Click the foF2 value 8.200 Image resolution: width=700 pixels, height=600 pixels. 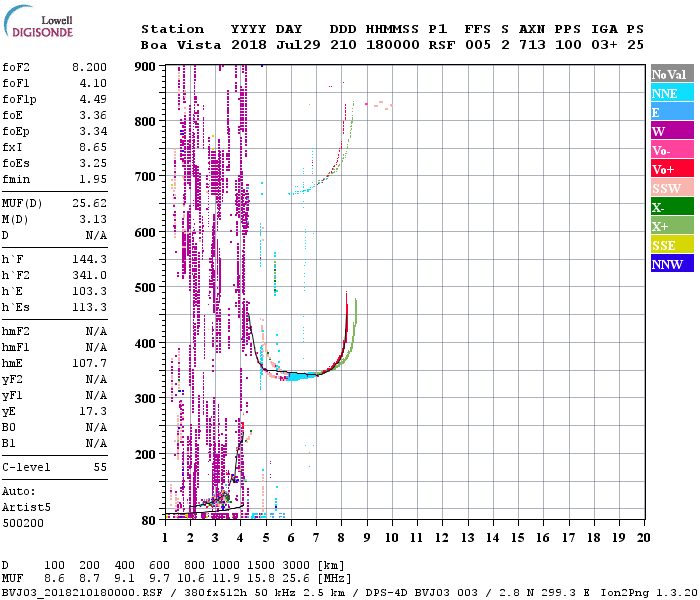pyautogui.click(x=89, y=67)
